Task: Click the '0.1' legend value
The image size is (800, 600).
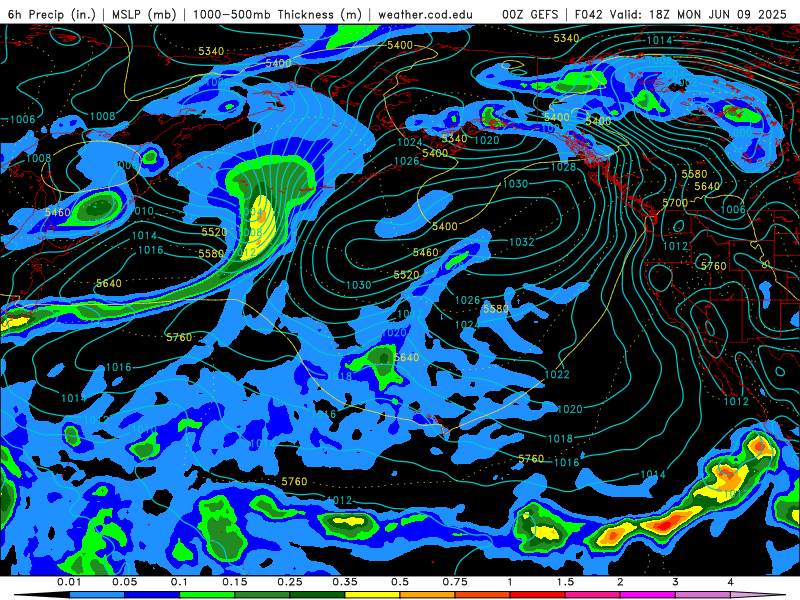Action: click(x=180, y=582)
